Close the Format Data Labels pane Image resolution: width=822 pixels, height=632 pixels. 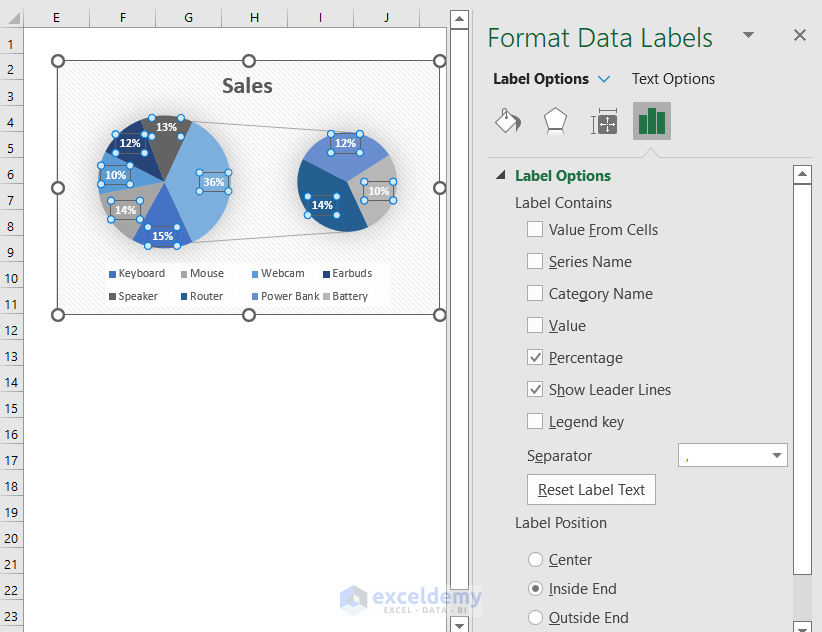pos(799,35)
